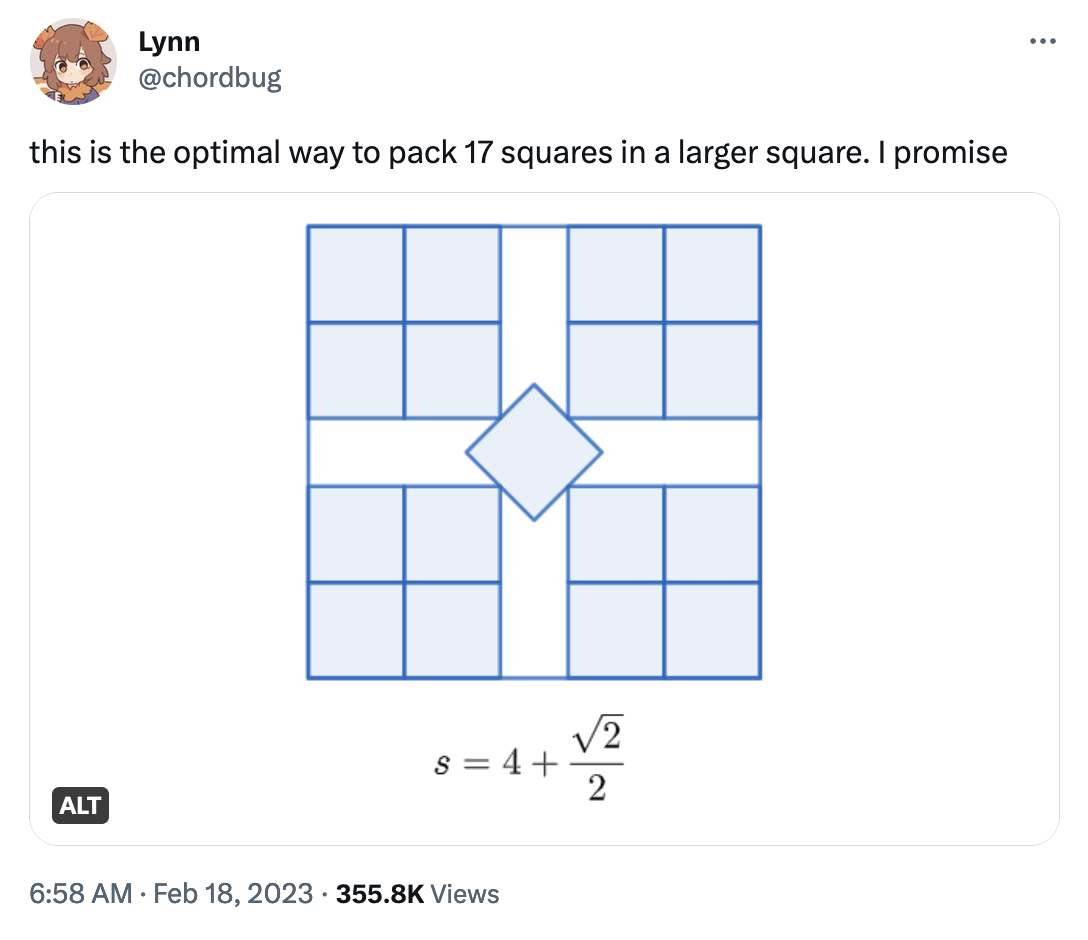Click Lynn's profile avatar picture
This screenshot has height=940, width=1088.
click(x=74, y=61)
